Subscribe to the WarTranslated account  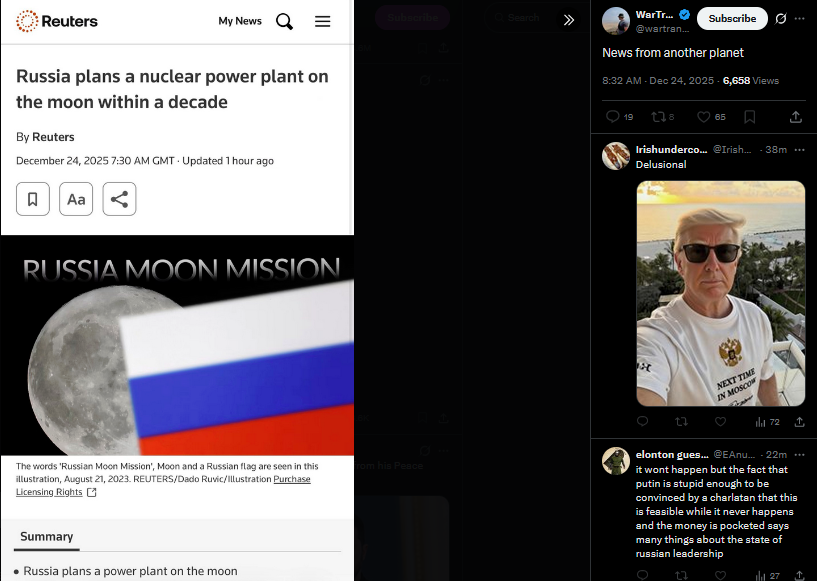732,18
